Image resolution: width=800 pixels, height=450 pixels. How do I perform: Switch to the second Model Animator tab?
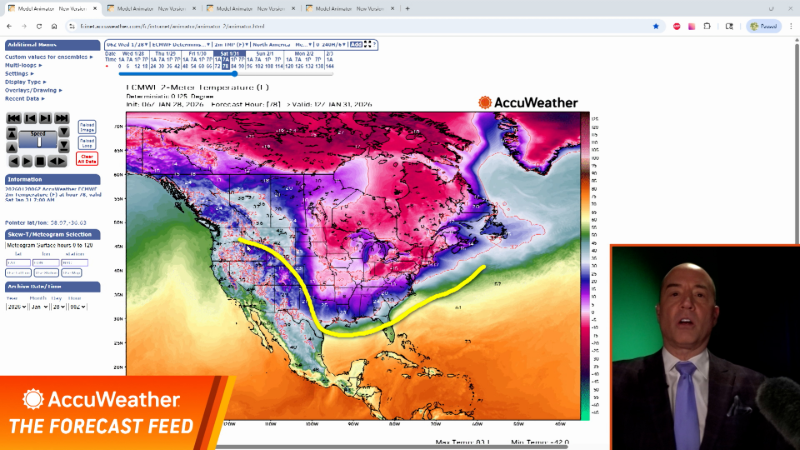tap(152, 9)
